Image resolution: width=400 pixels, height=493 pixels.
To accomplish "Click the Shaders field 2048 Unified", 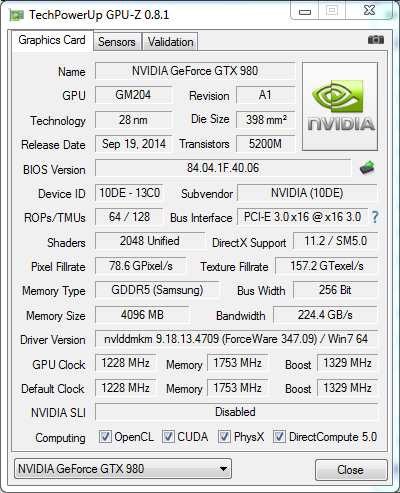I will (150, 241).
